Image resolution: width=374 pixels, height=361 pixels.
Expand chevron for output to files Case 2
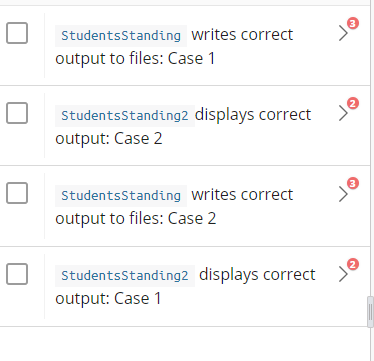[343, 194]
